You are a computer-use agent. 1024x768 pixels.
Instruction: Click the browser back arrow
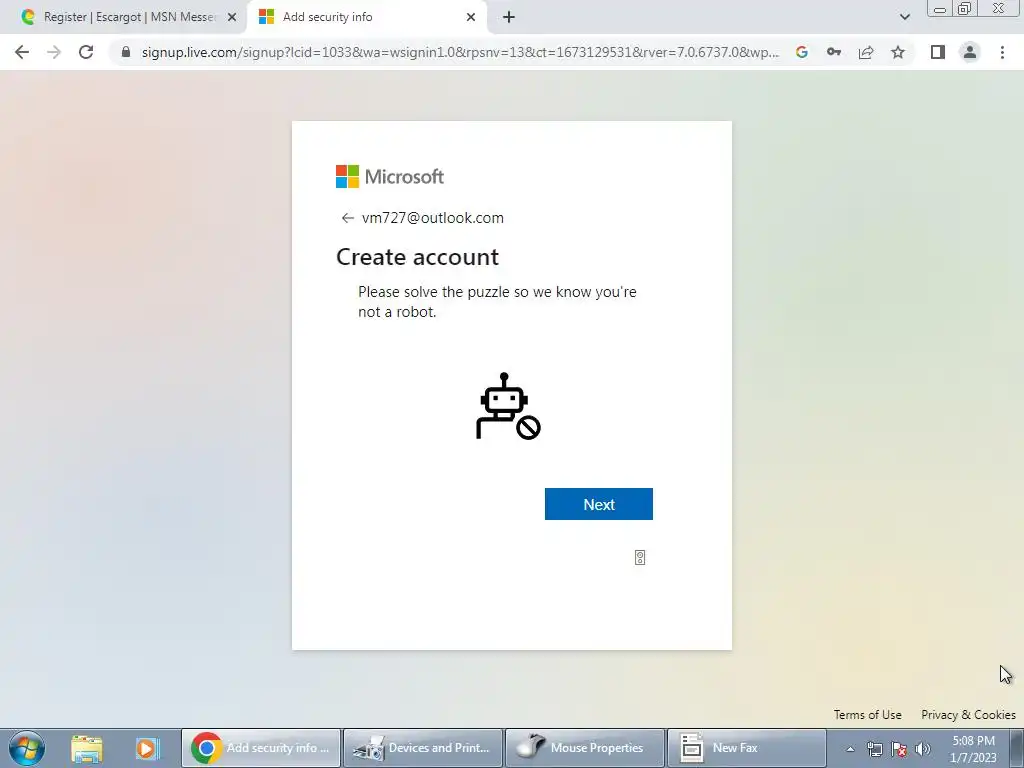[x=22, y=52]
